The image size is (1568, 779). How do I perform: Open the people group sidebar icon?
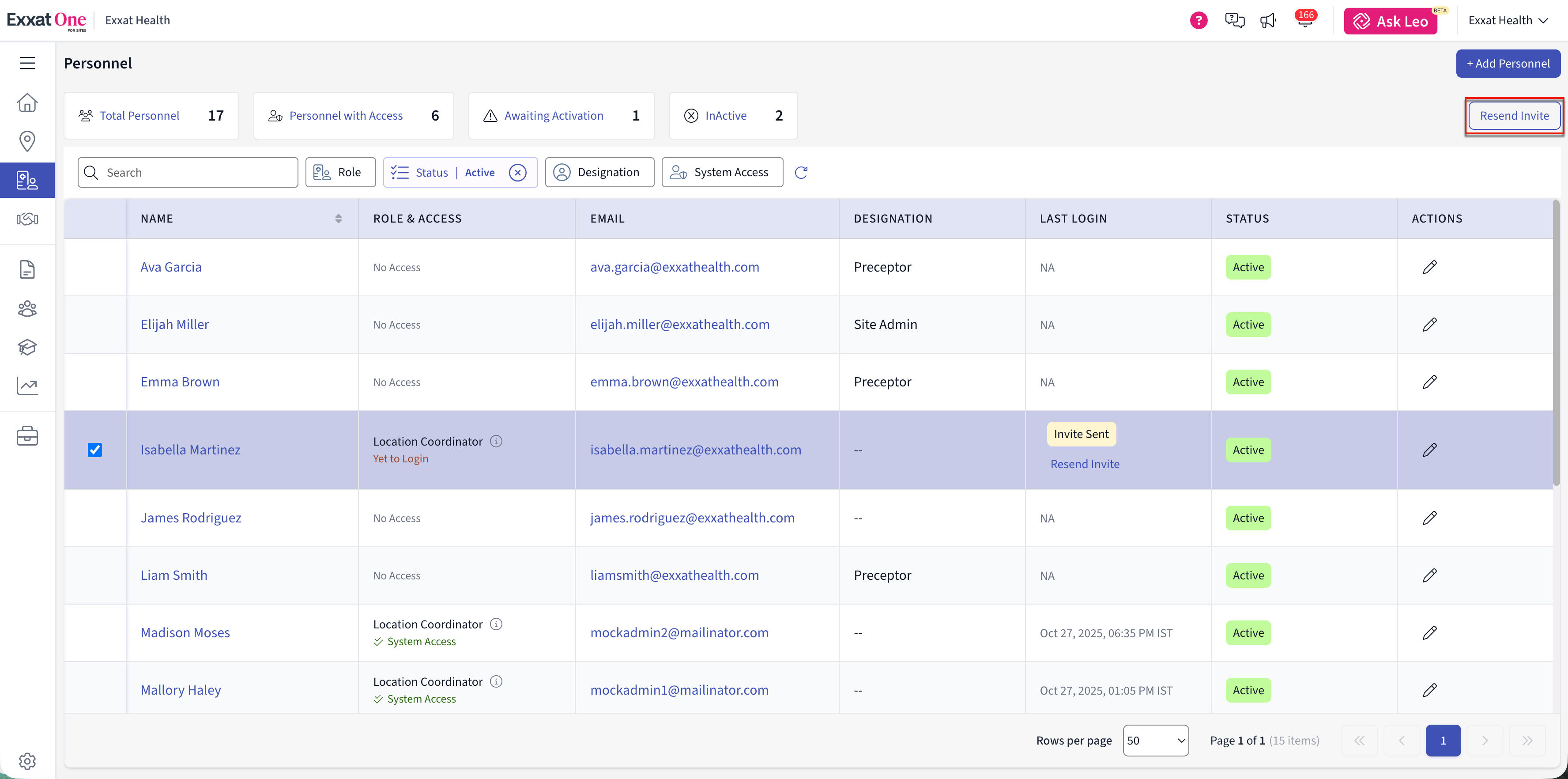click(x=27, y=309)
